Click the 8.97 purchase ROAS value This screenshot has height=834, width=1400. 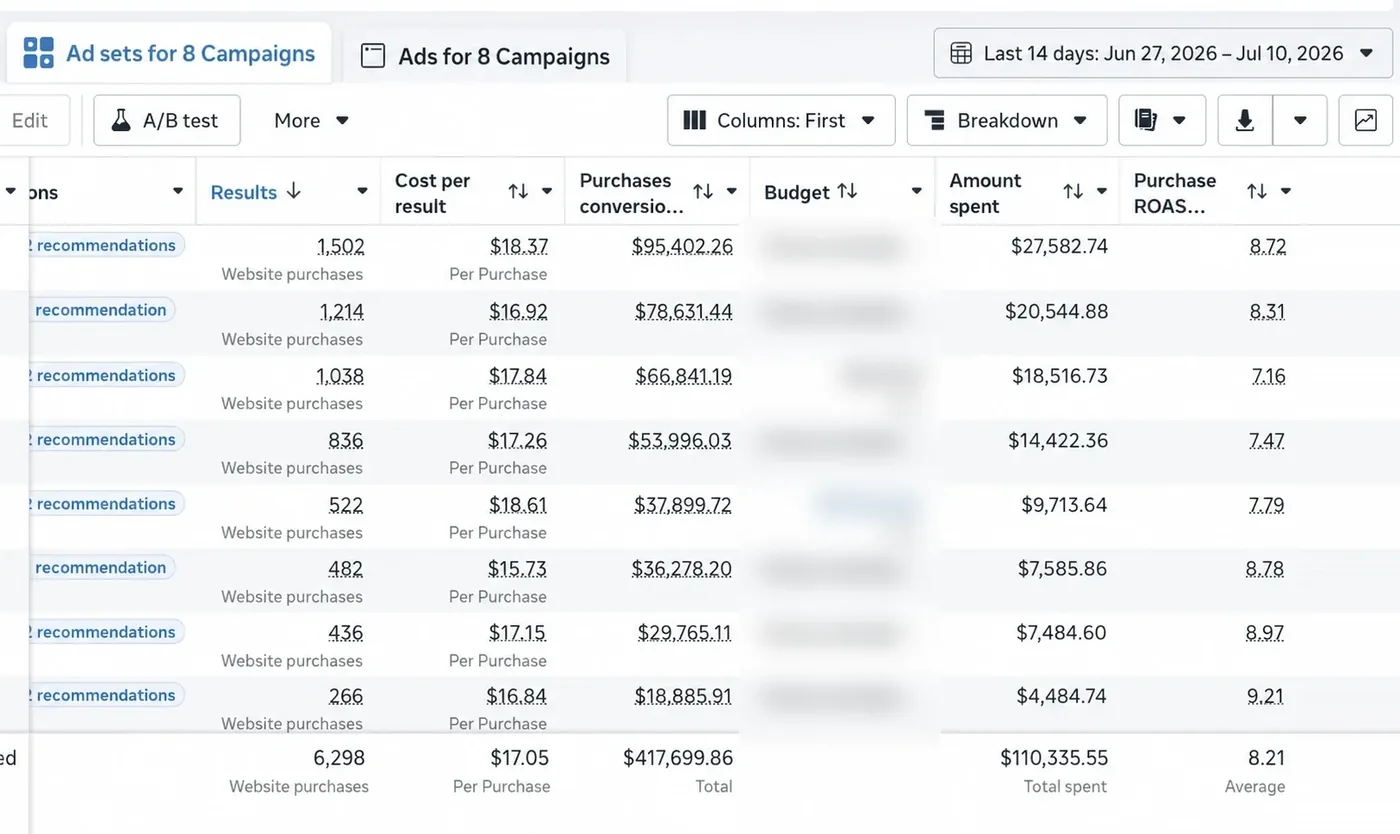(1266, 632)
